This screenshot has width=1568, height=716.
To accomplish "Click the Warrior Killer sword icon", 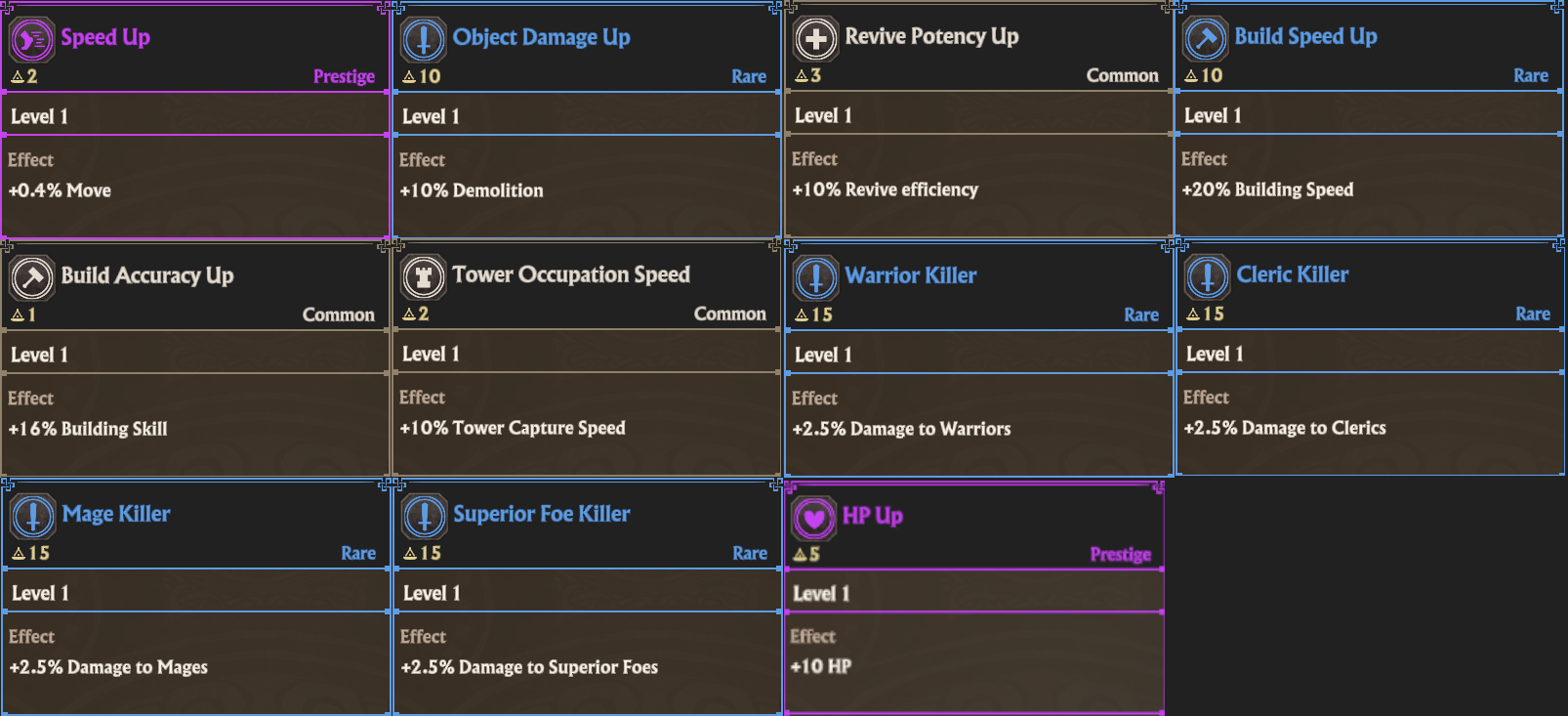I will 816,278.
